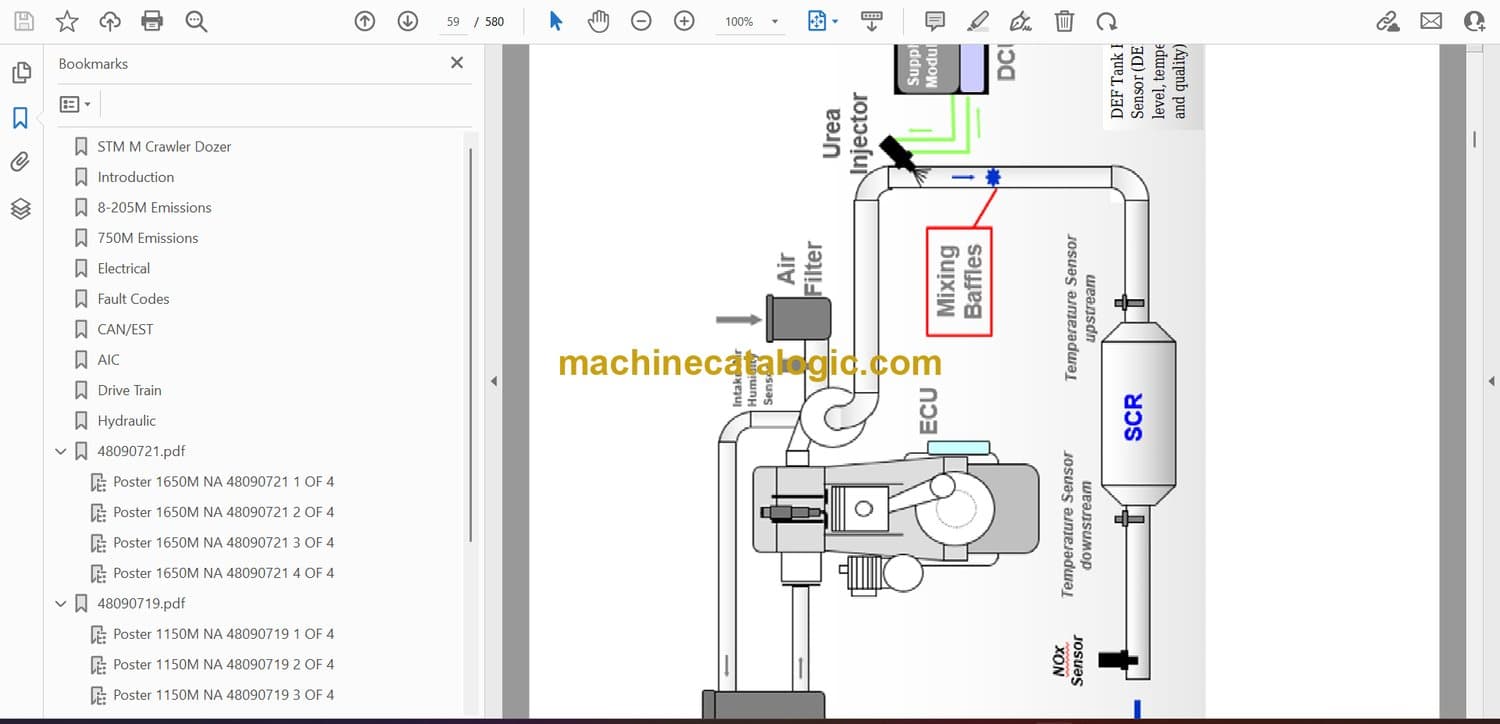Viewport: 1500px width, 724px height.
Task: Go to next page arrow
Action: (x=407, y=21)
